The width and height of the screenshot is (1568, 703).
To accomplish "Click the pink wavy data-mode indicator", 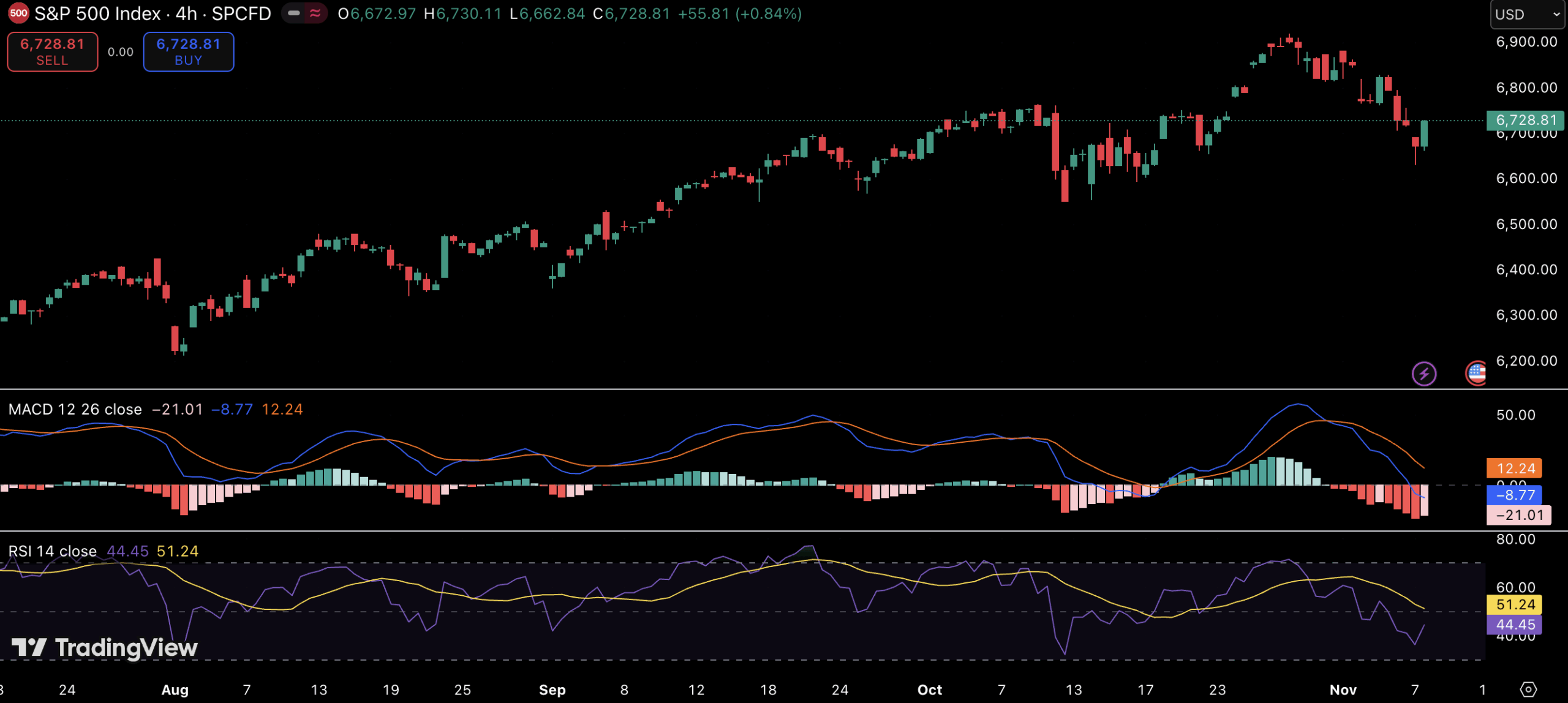I will tap(315, 13).
